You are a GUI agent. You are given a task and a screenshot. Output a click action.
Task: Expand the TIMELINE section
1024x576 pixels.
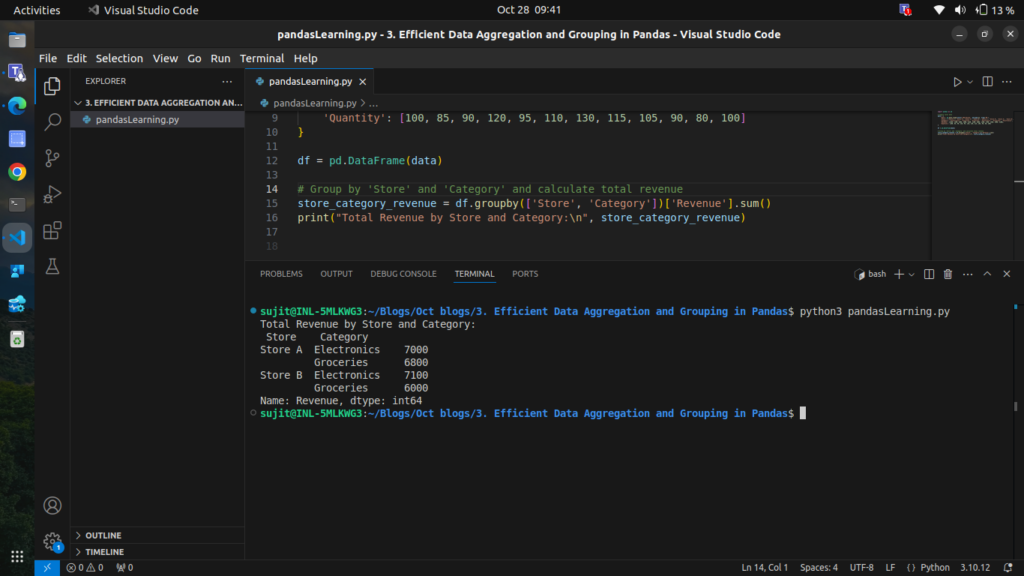click(x=103, y=552)
